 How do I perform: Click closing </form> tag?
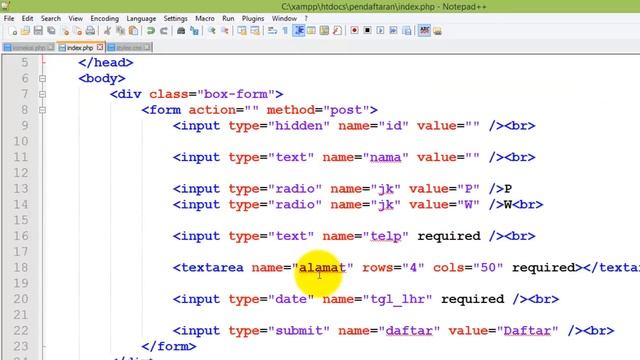click(169, 347)
